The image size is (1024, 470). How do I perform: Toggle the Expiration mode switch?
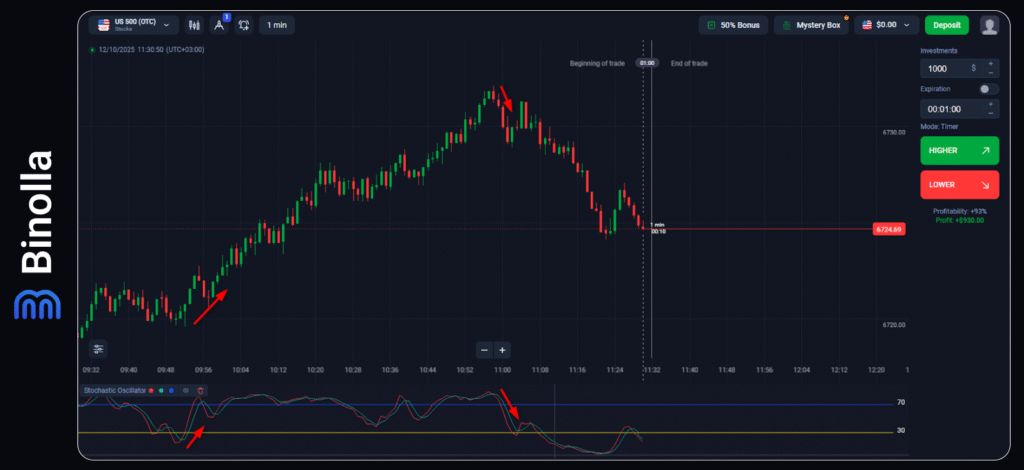click(988, 89)
